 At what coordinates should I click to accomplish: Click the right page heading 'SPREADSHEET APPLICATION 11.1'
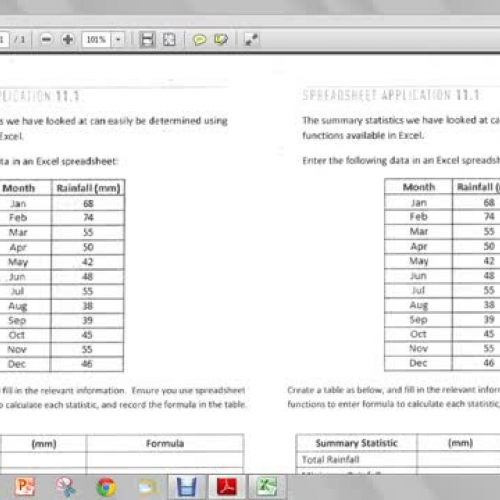391,95
